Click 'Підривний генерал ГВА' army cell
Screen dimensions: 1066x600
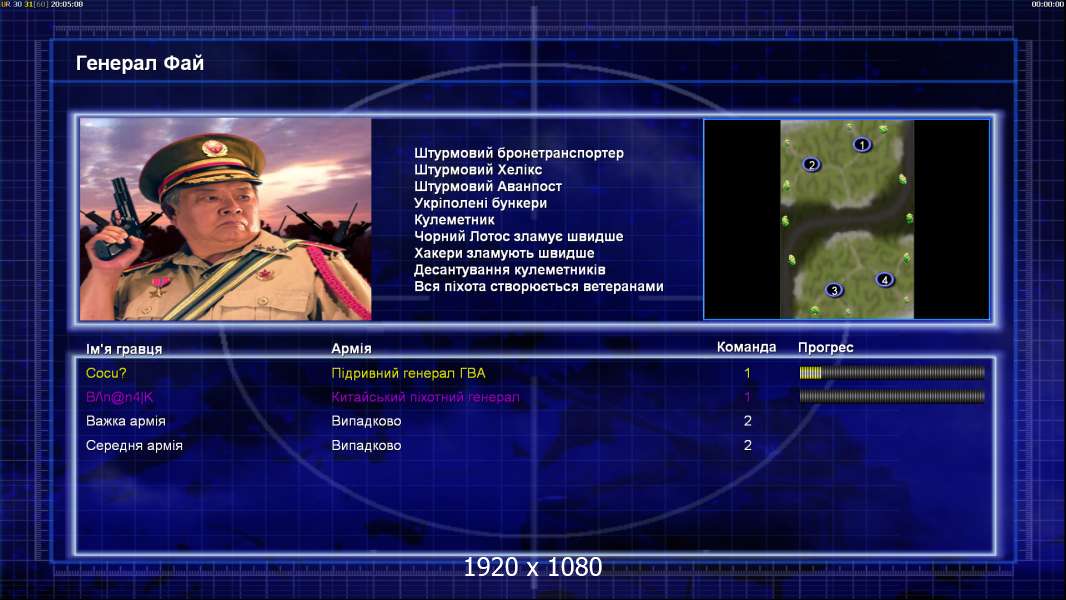(409, 373)
